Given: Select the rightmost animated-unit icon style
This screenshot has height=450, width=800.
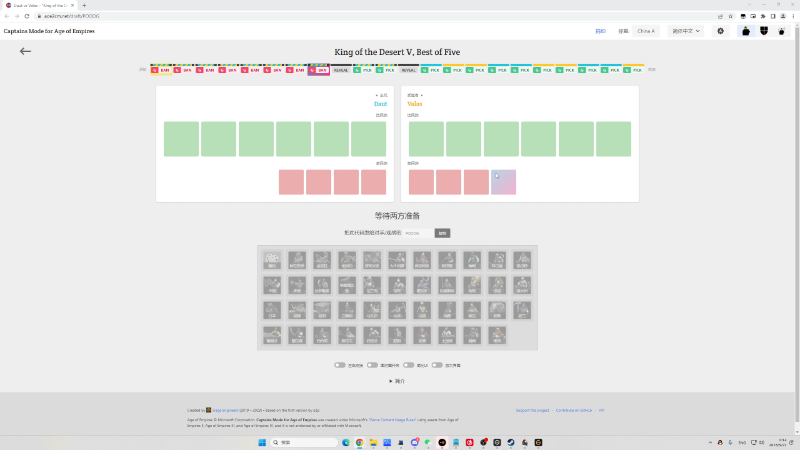Looking at the screenshot, I should (x=781, y=31).
